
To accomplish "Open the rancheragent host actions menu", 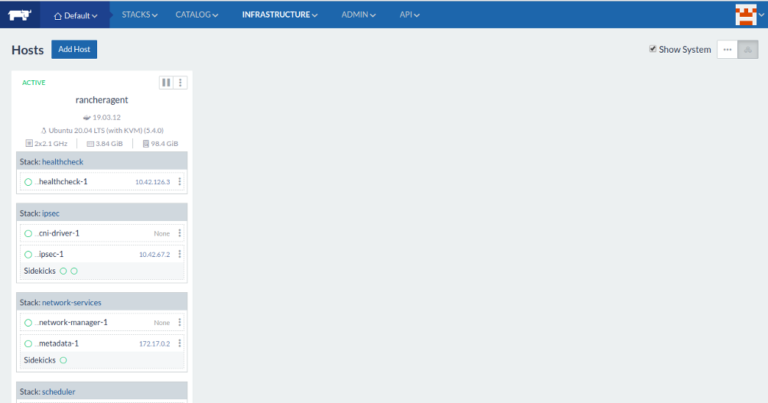I will pyautogui.click(x=181, y=83).
